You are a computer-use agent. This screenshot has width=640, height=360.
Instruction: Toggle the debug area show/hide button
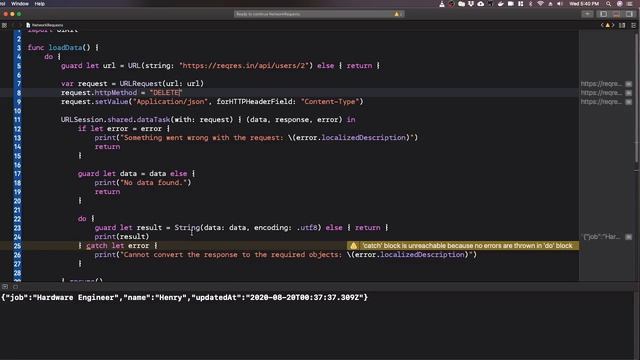pyautogui.click(x=5, y=287)
